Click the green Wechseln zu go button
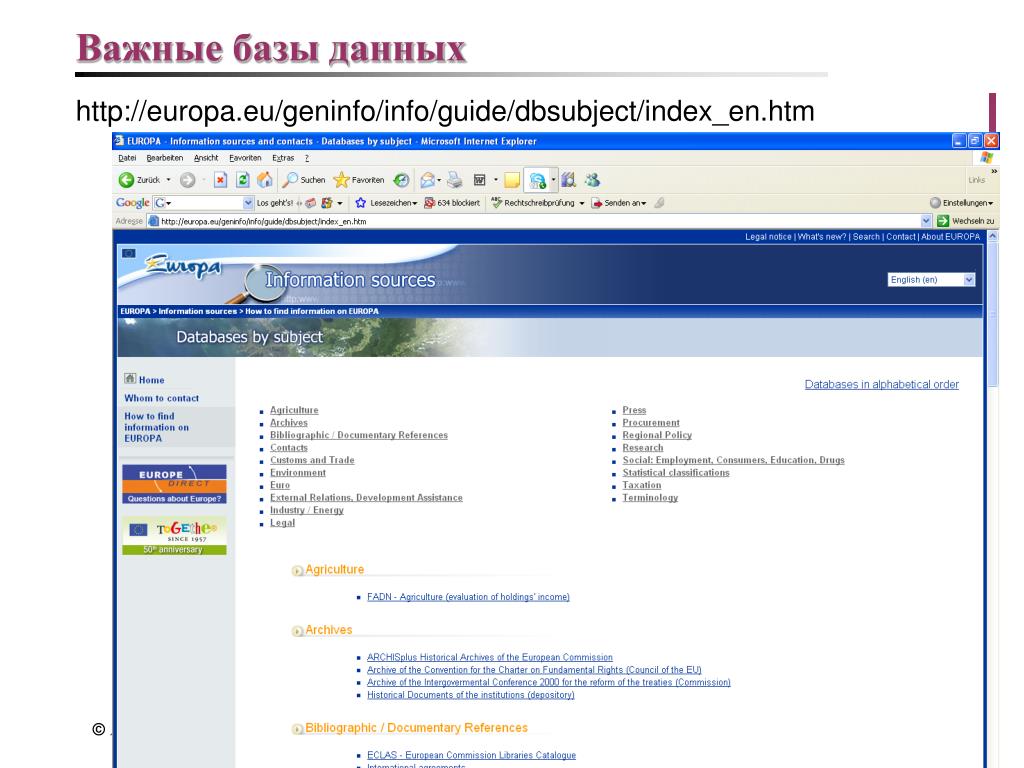The width and height of the screenshot is (1024, 768). point(965,221)
